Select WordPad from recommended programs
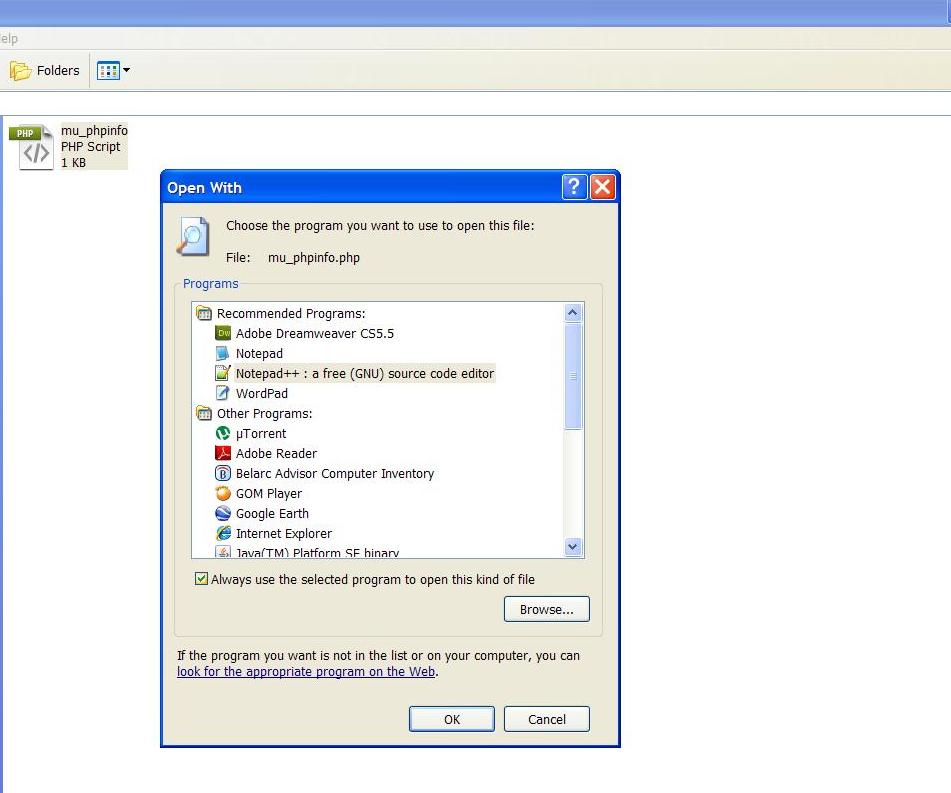The image size is (951, 793). coord(261,393)
